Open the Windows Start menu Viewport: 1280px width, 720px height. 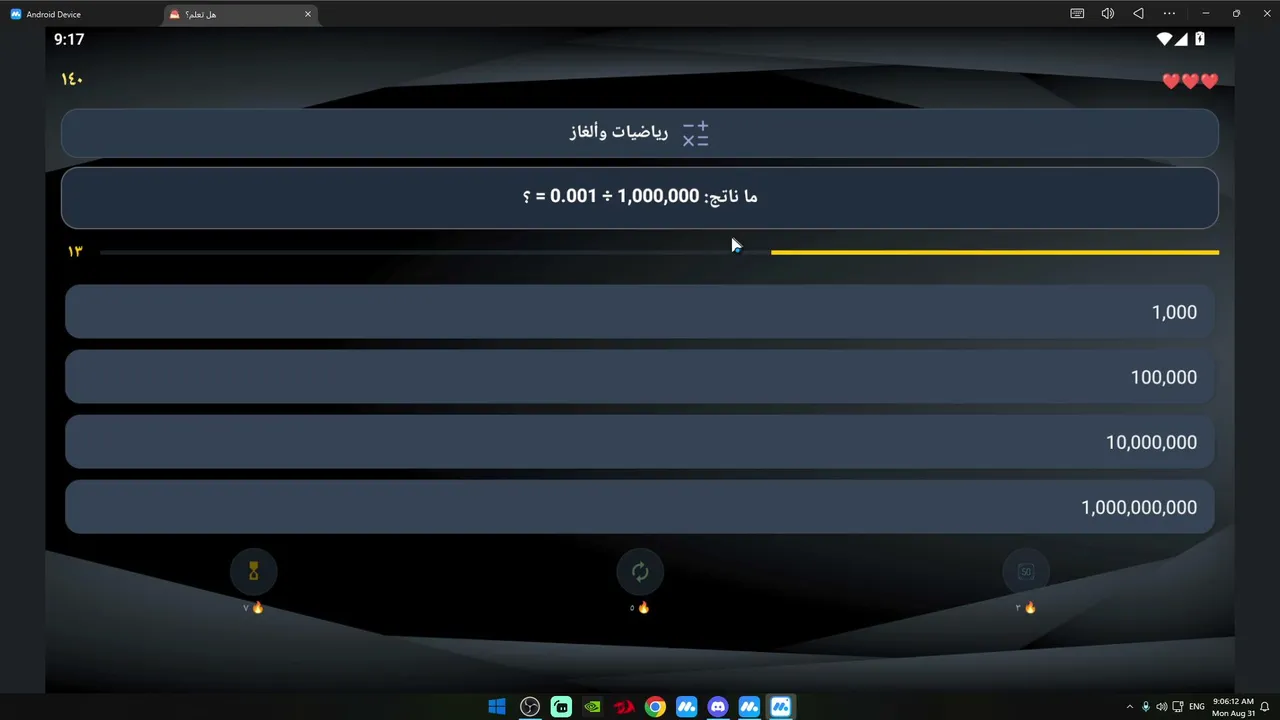497,707
